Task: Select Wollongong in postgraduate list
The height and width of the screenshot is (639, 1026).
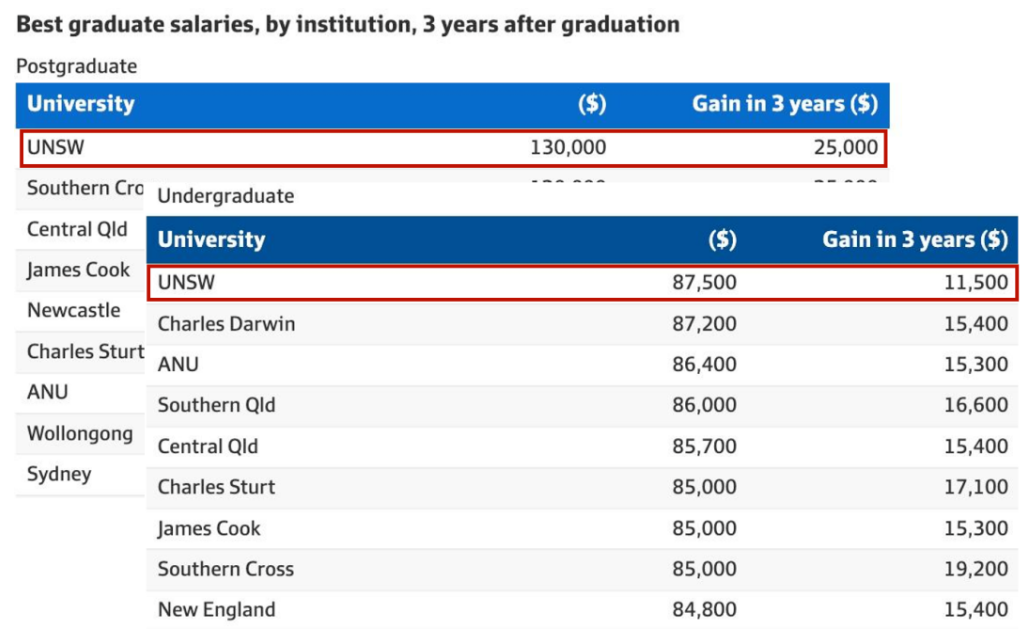Action: click(x=80, y=434)
